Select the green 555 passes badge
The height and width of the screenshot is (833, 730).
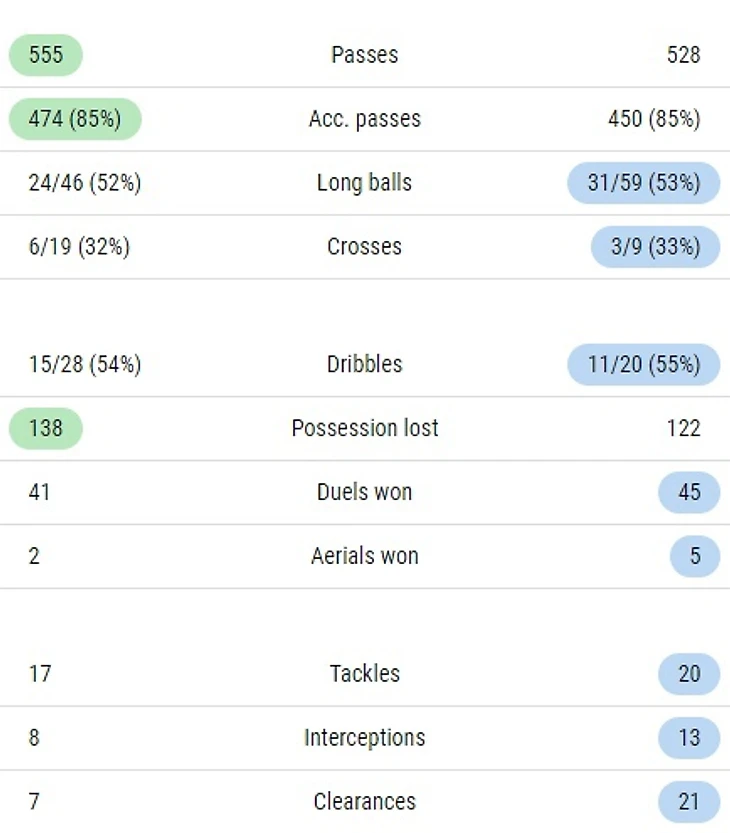pos(46,55)
